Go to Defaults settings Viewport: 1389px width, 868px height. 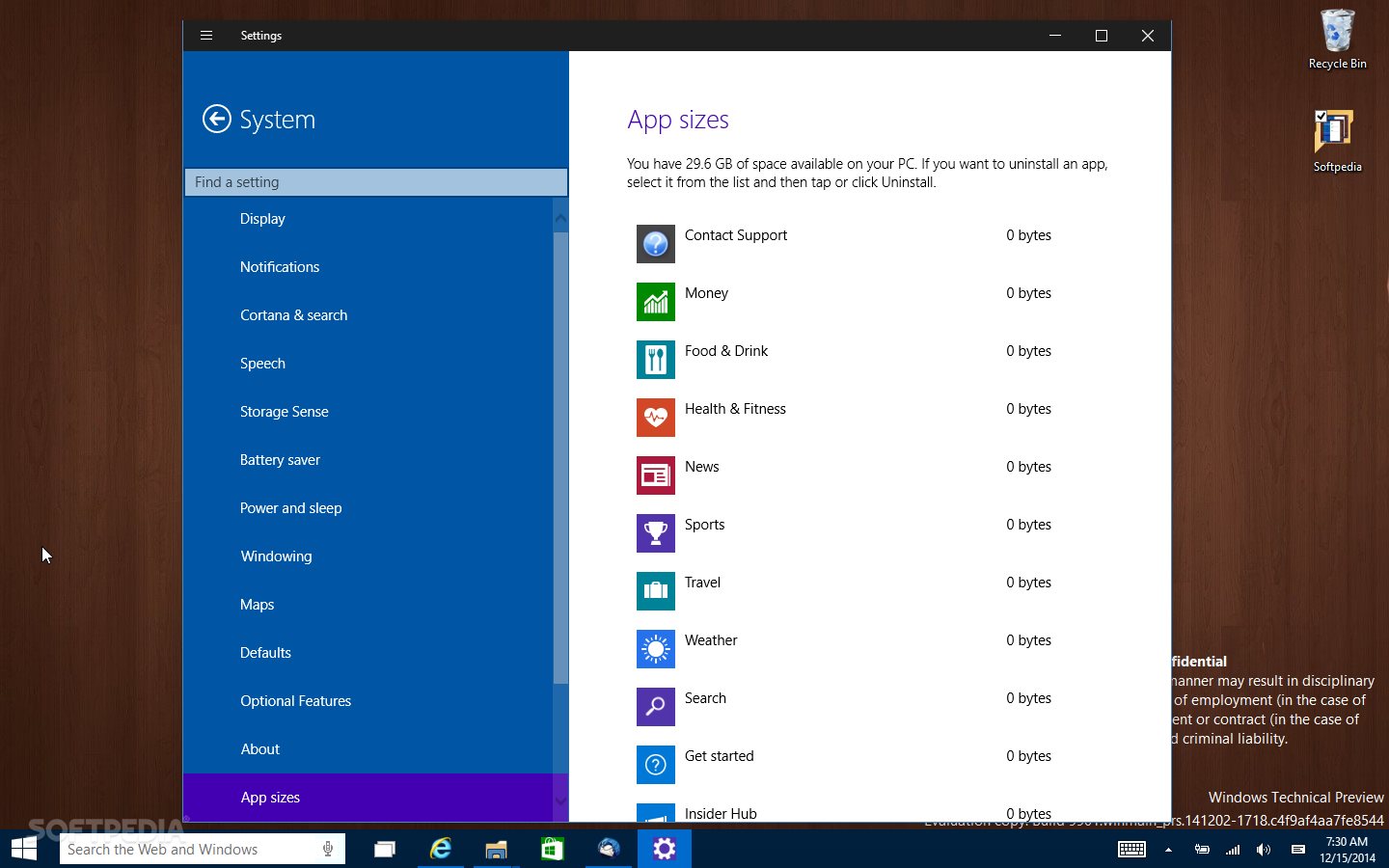[x=265, y=653]
